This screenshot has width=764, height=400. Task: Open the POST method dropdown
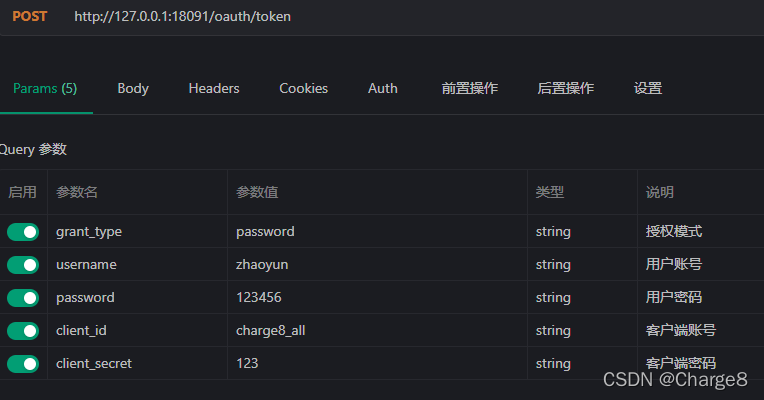pos(30,17)
